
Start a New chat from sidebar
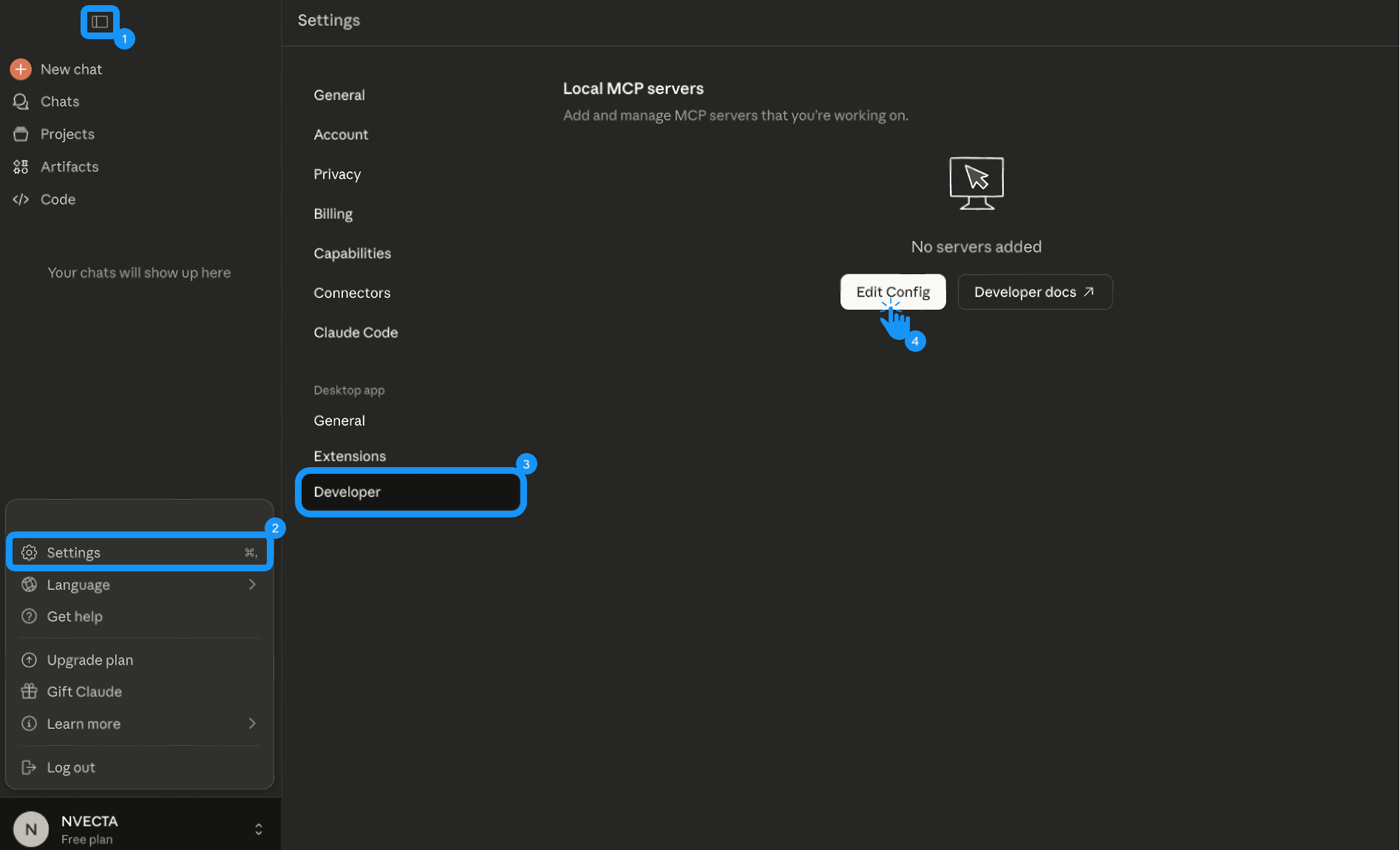coord(71,69)
